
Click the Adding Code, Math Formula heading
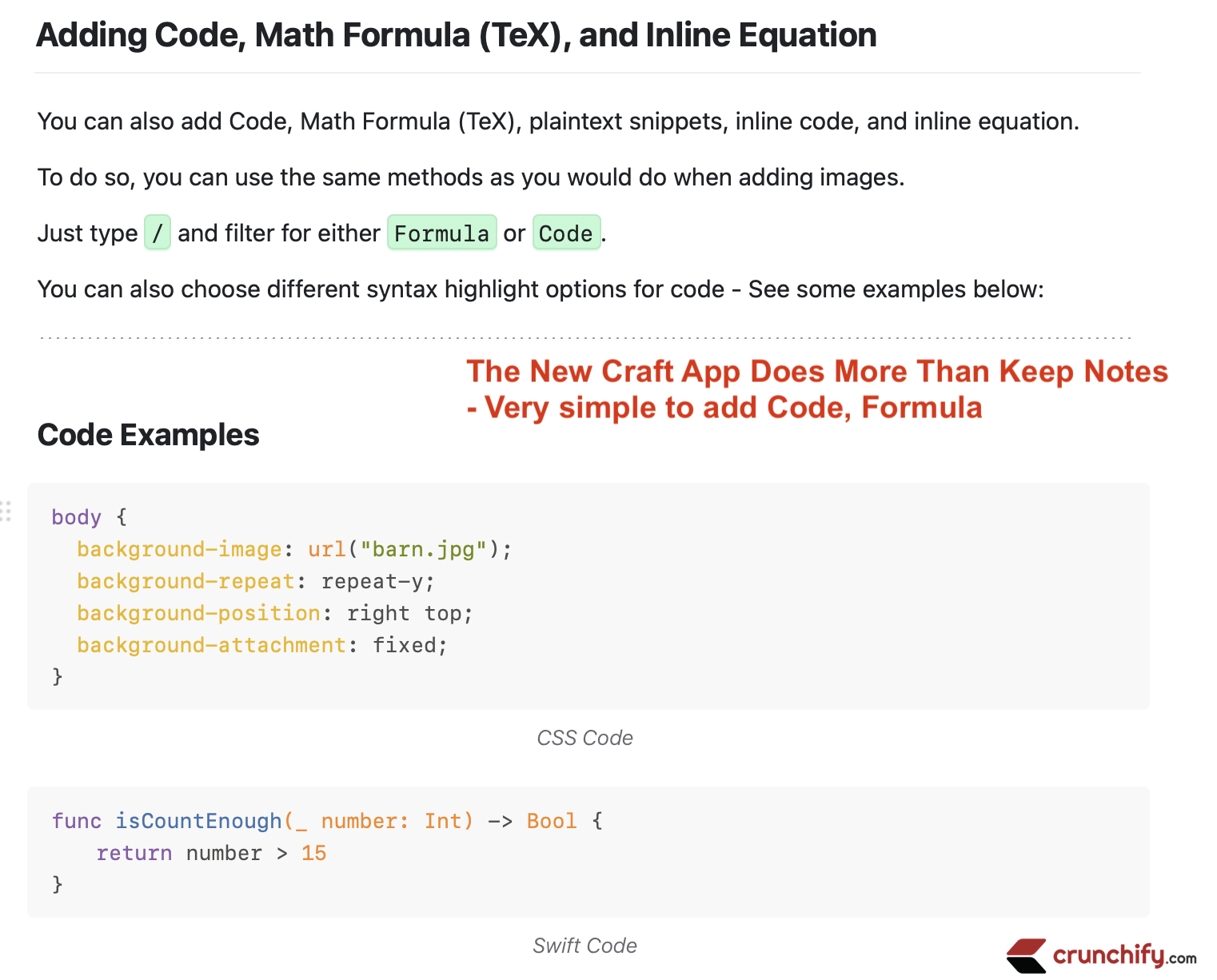click(457, 35)
